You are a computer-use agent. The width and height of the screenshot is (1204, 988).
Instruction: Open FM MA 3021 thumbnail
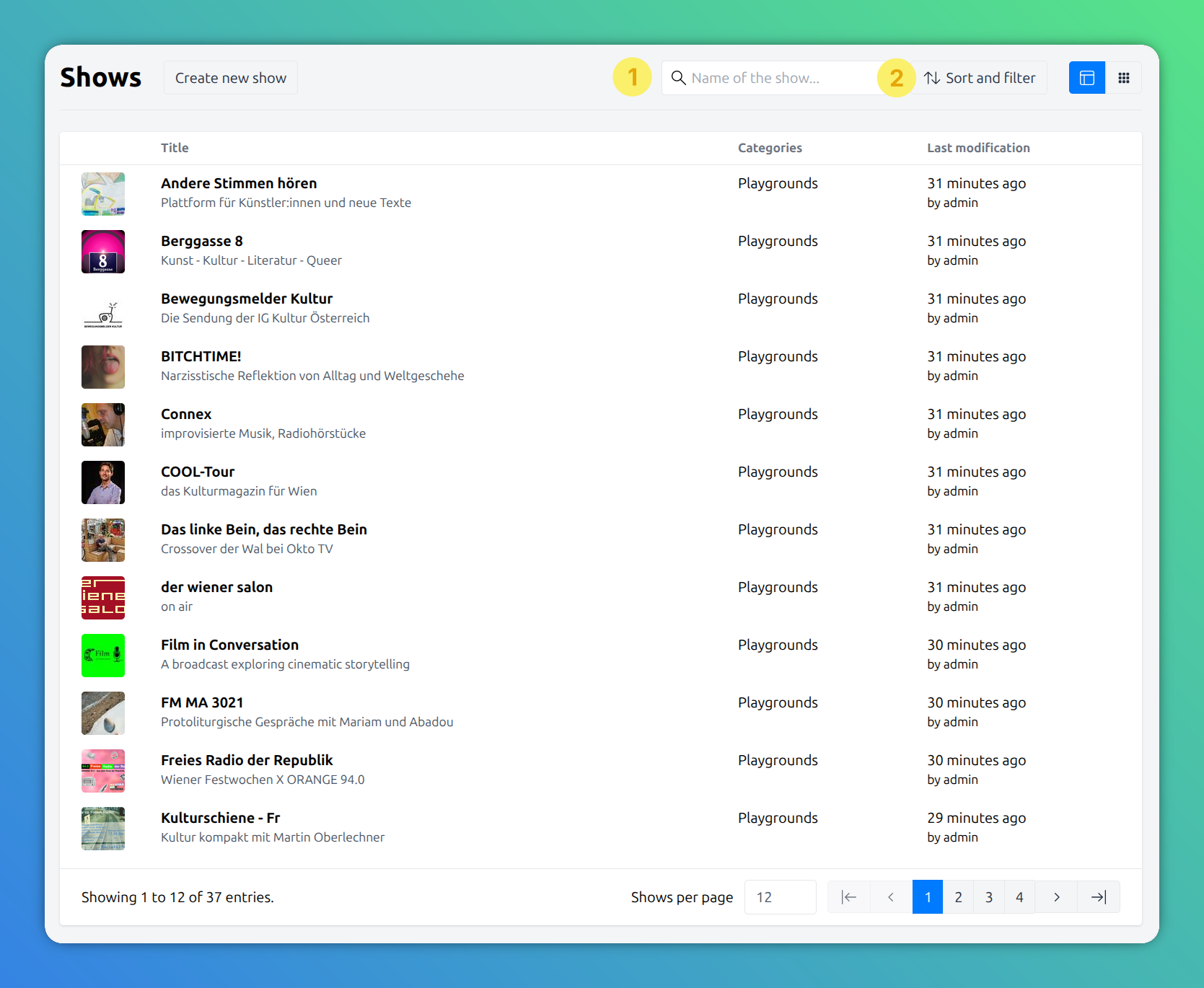[103, 713]
